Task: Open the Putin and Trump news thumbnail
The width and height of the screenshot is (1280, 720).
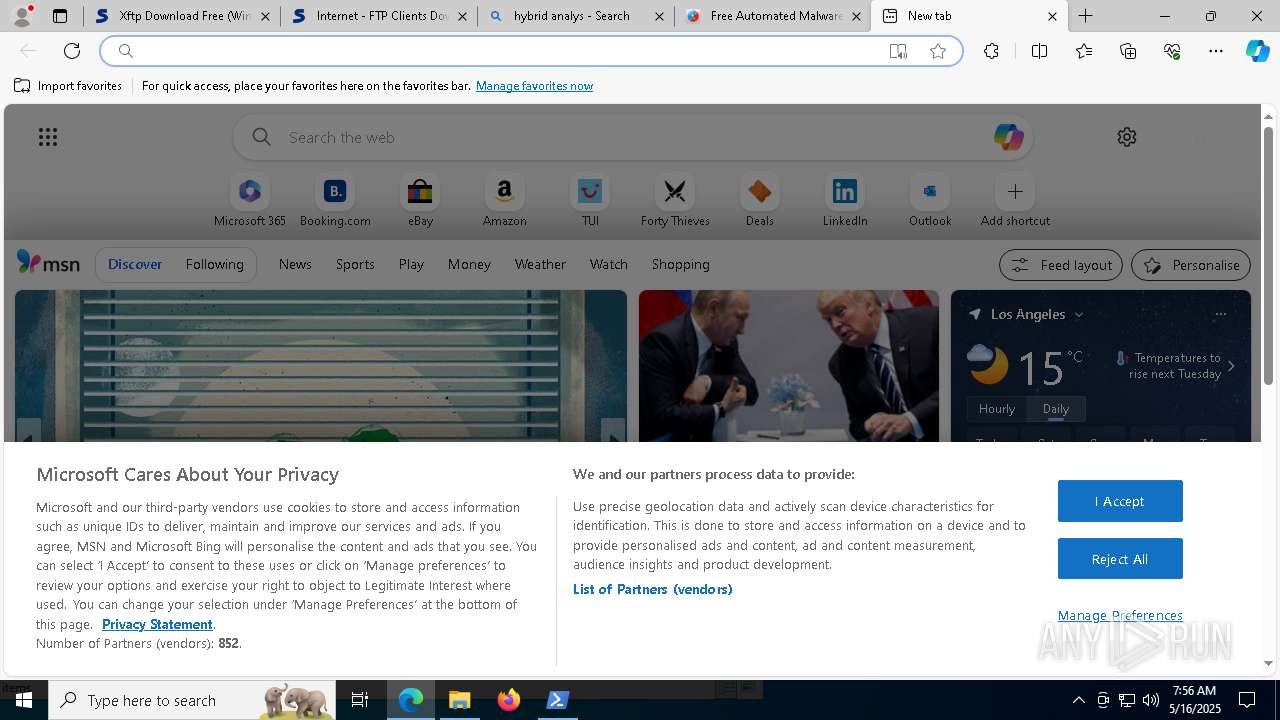Action: 789,366
